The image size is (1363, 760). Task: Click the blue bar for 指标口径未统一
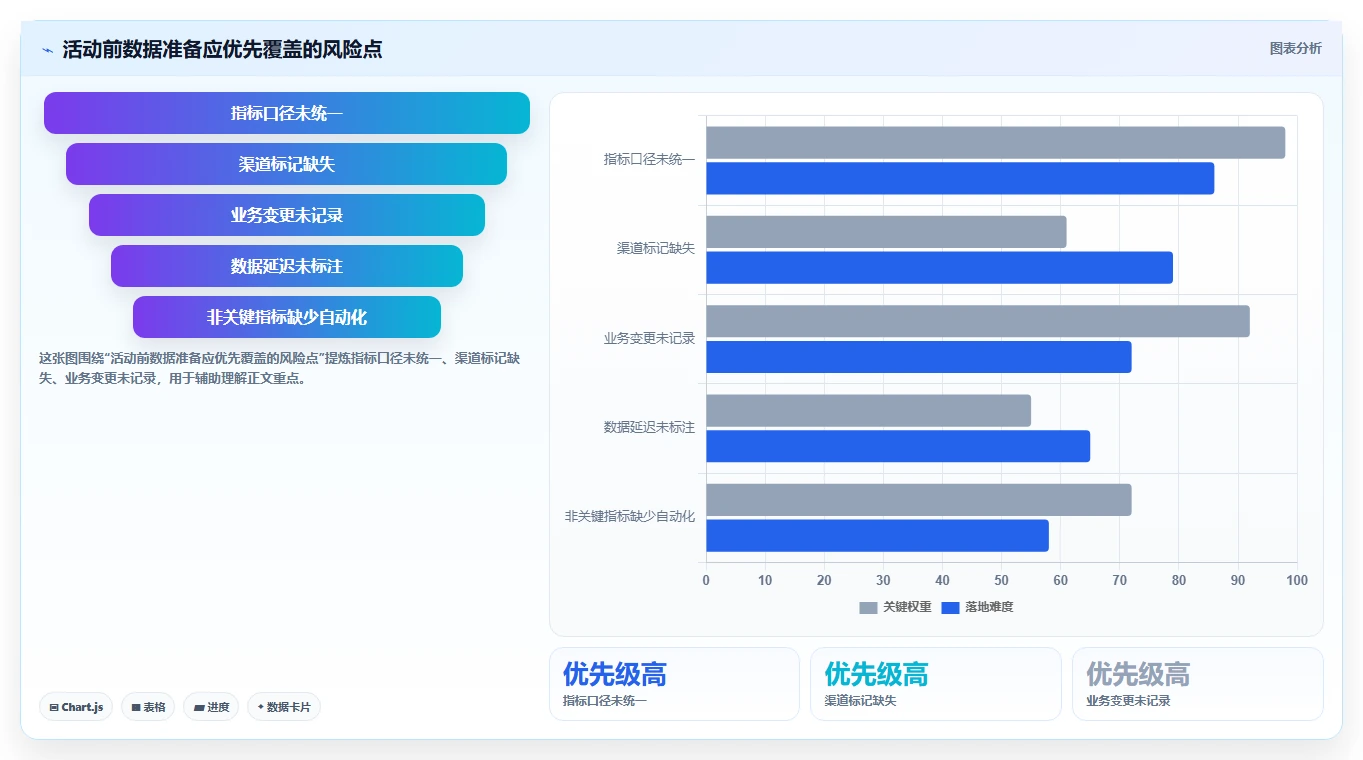(960, 179)
